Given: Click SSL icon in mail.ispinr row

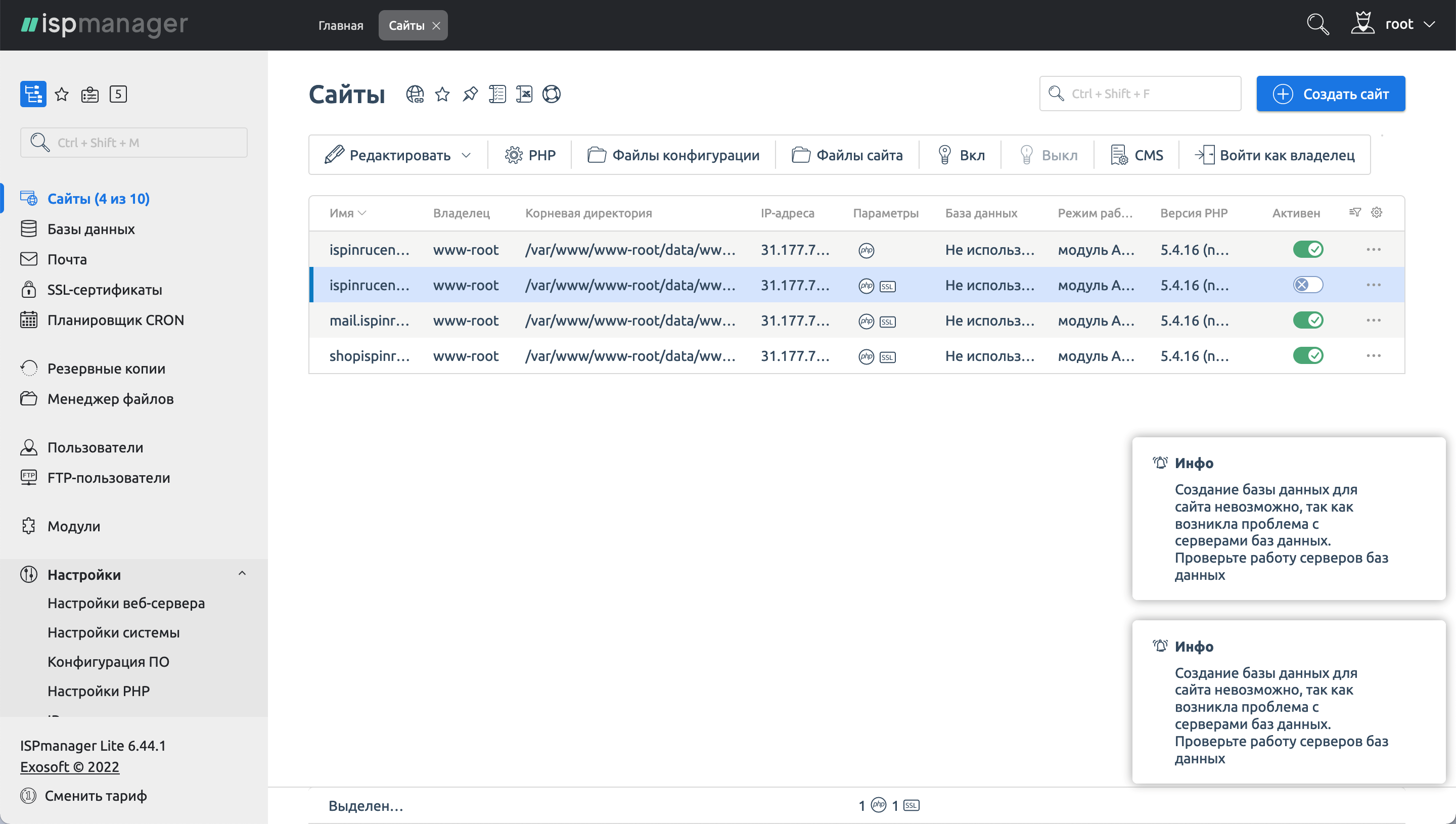Looking at the screenshot, I should click(x=887, y=322).
